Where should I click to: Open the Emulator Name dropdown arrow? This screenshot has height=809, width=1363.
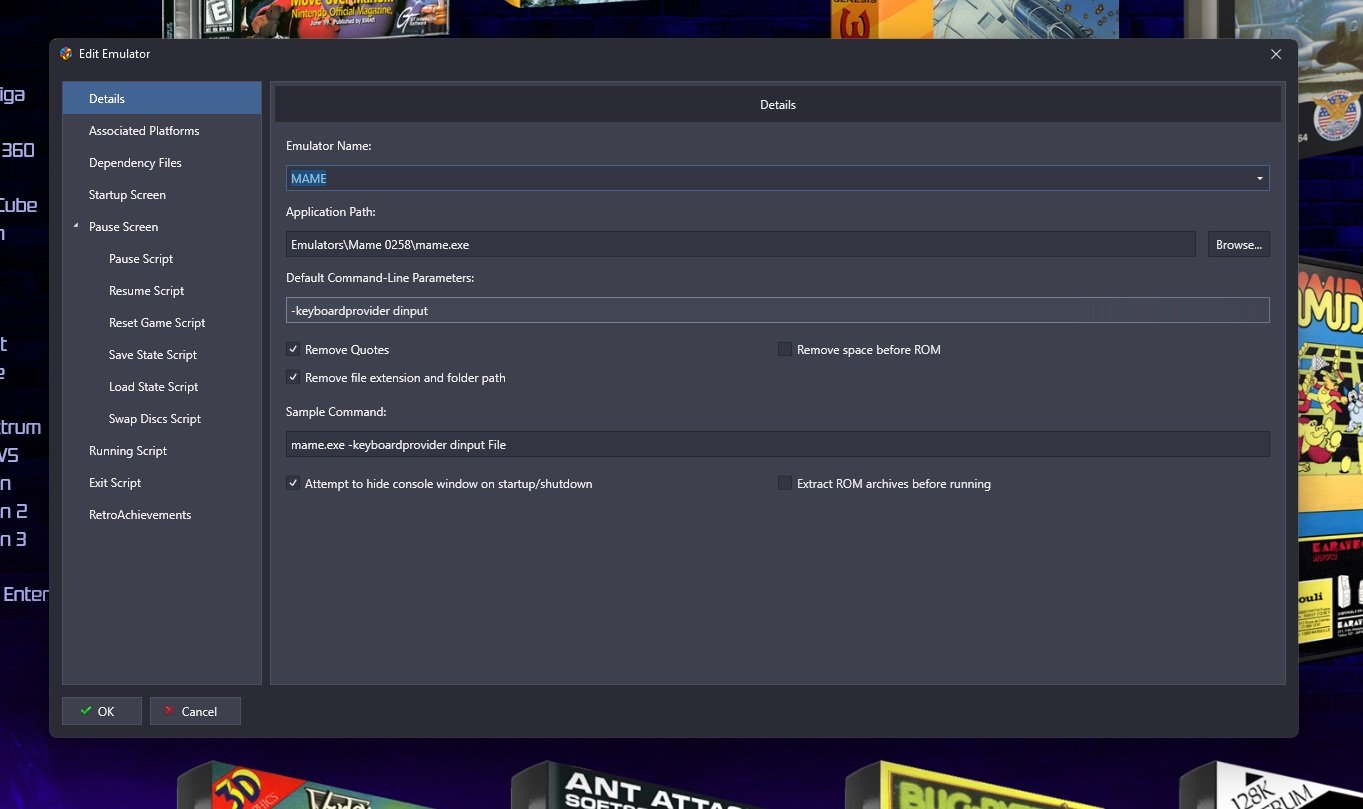pyautogui.click(x=1259, y=179)
